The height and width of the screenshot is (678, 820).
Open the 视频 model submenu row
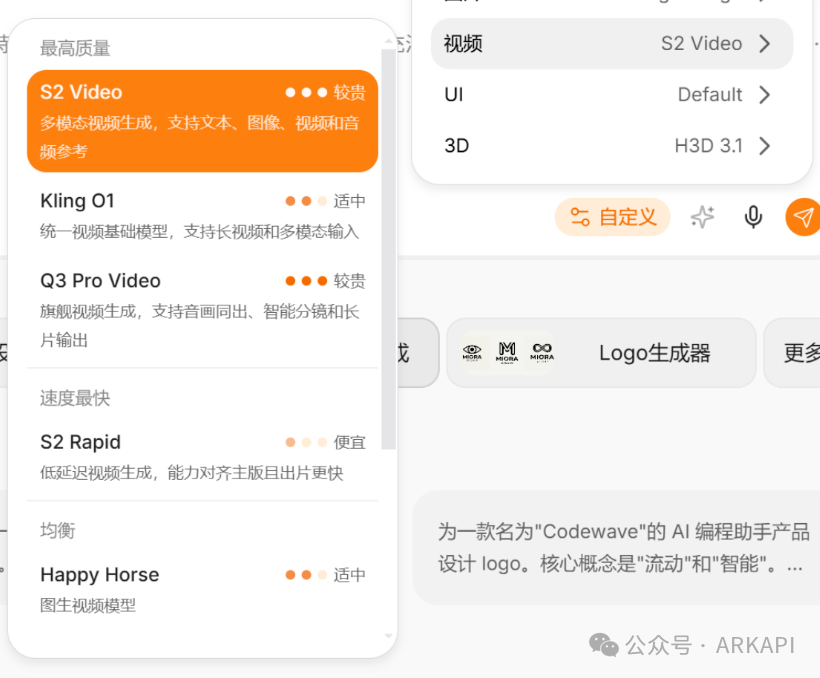(612, 43)
